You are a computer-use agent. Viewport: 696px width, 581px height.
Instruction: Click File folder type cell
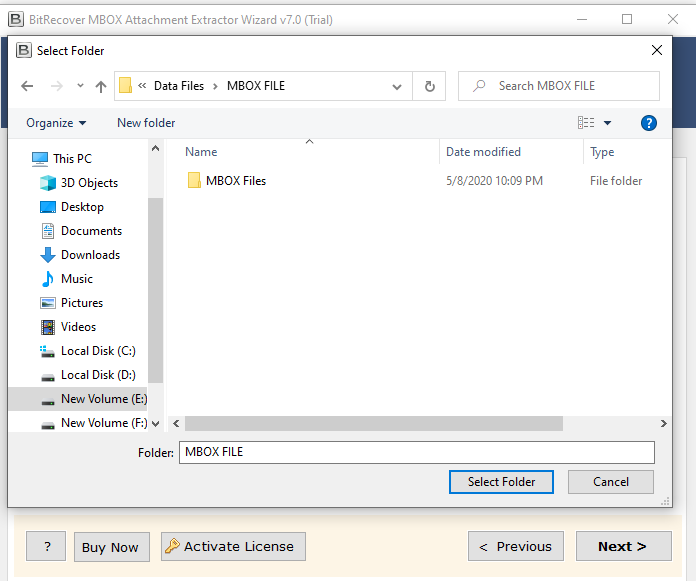coord(616,181)
